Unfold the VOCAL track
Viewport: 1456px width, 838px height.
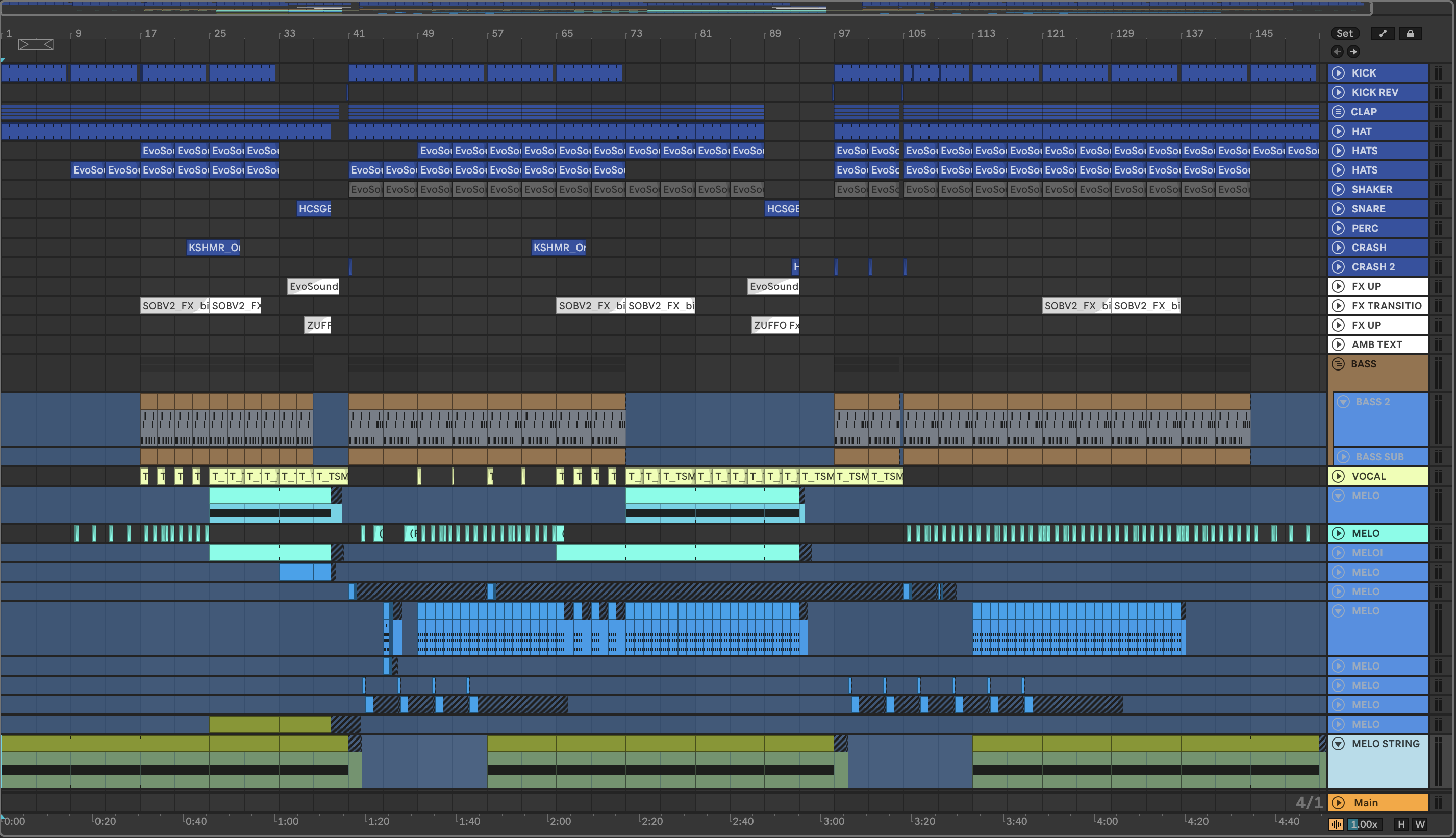tap(1338, 476)
